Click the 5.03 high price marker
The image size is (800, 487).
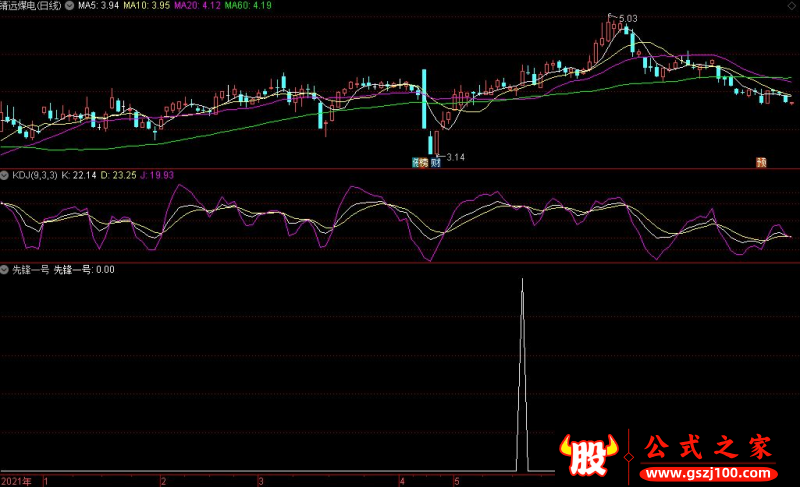tap(628, 18)
